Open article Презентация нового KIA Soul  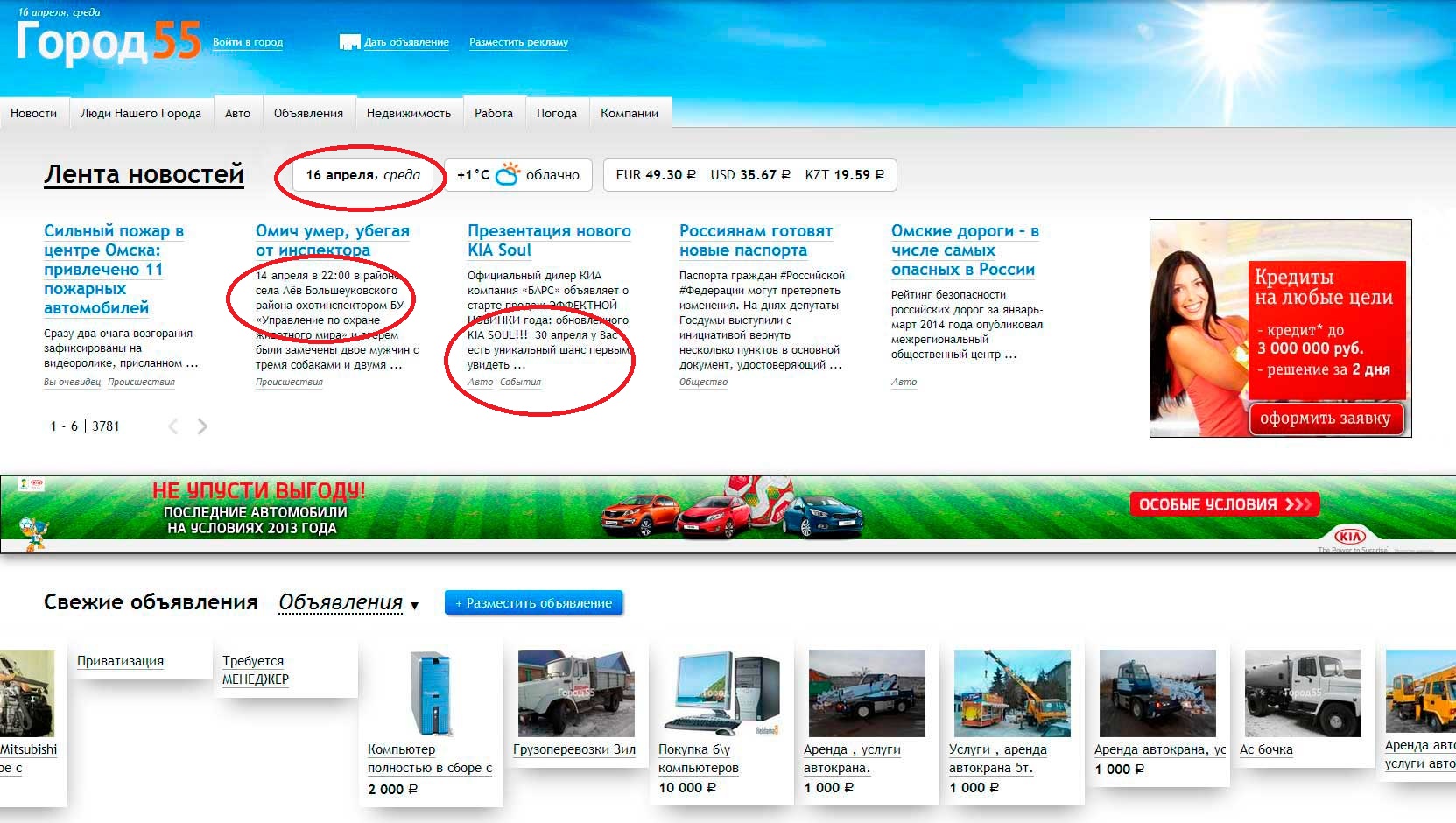click(x=549, y=241)
